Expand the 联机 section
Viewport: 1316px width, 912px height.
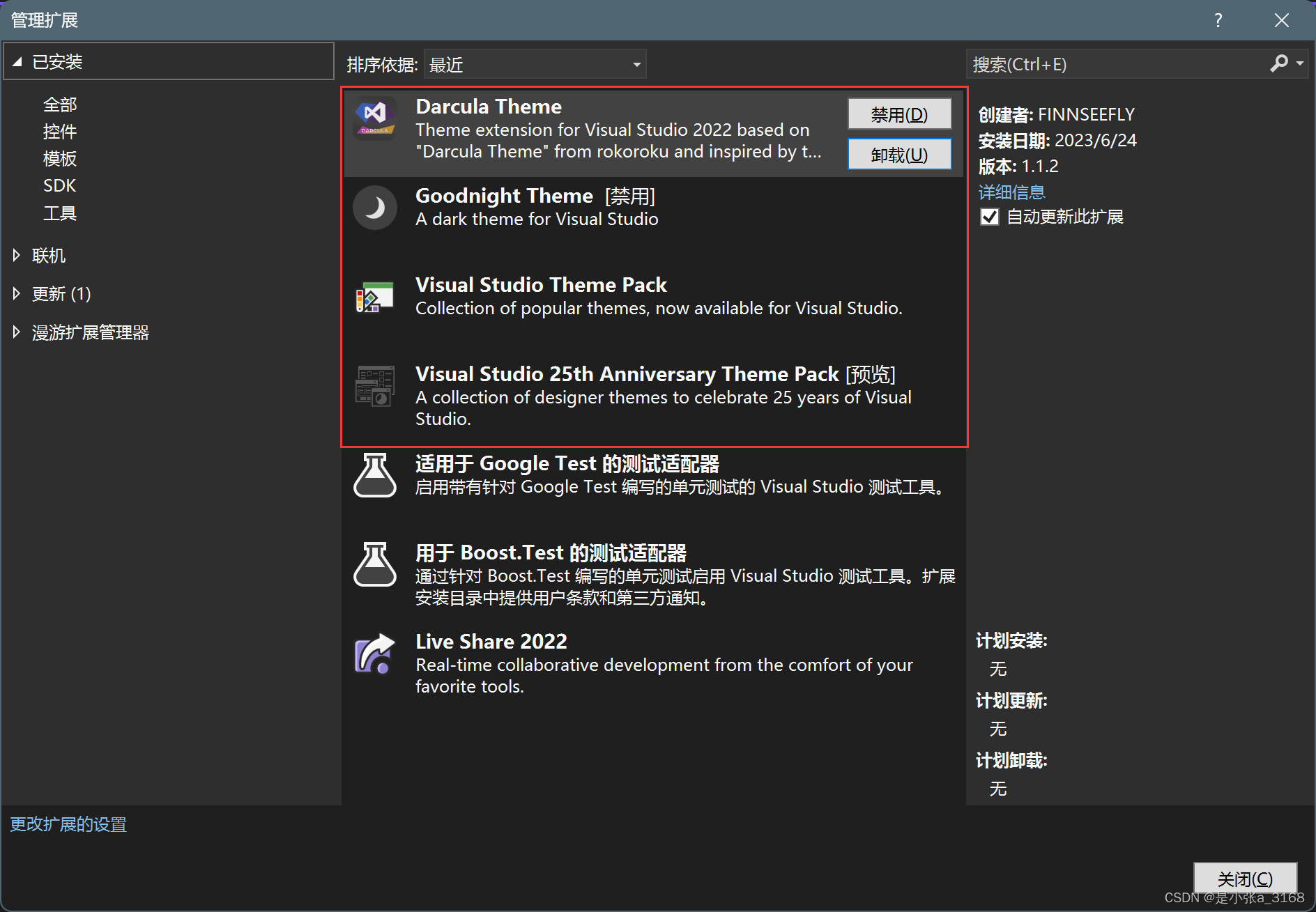click(x=17, y=256)
